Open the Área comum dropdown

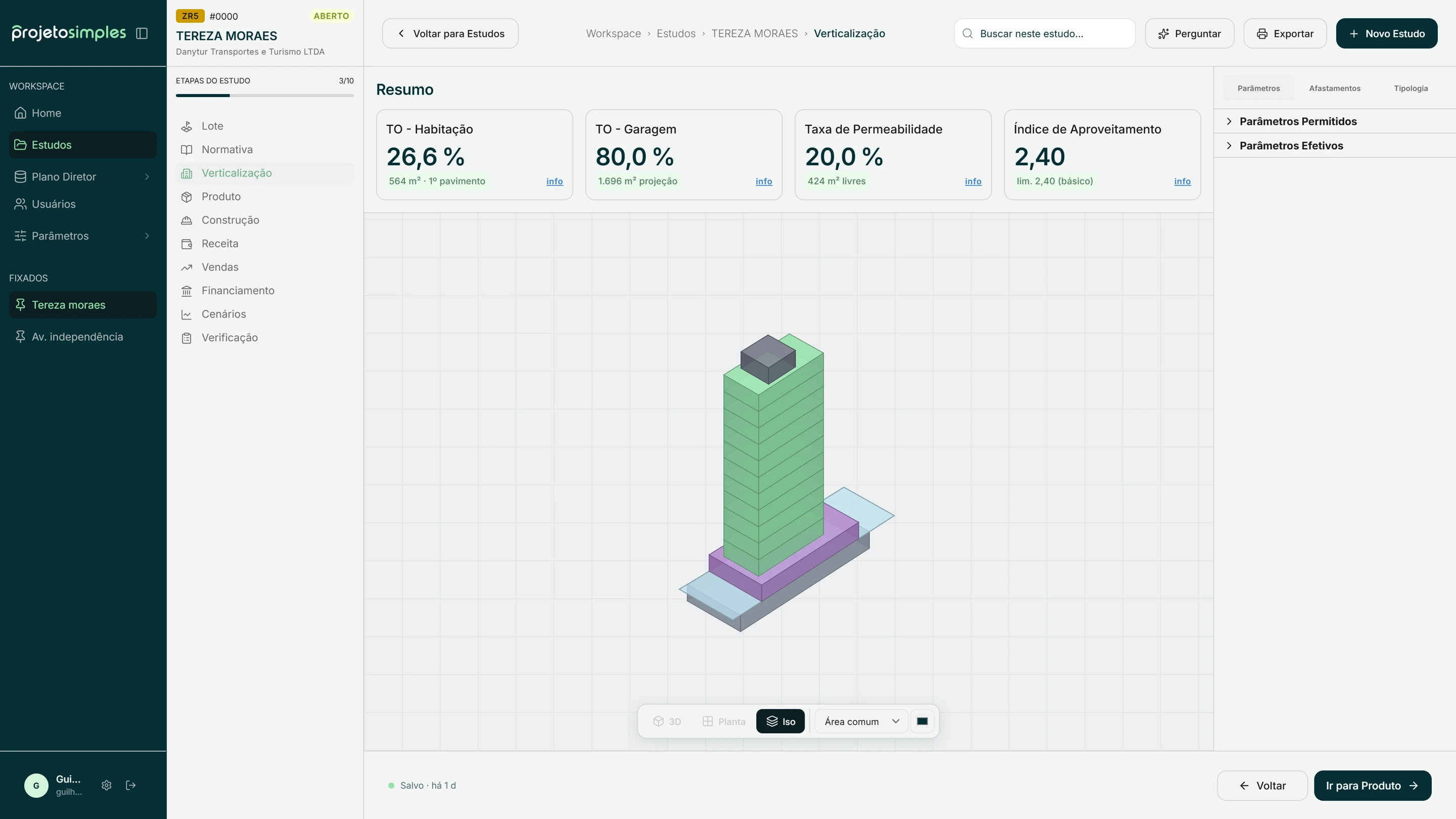[861, 722]
